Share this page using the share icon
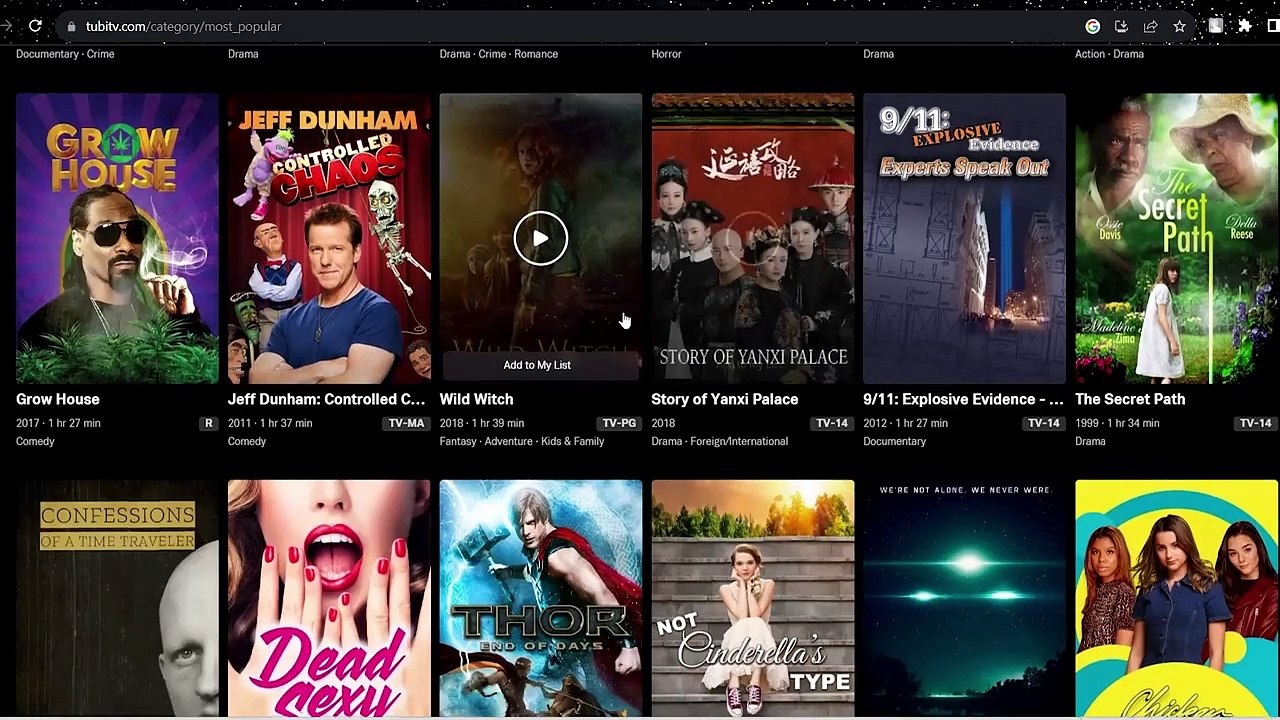 click(1150, 26)
